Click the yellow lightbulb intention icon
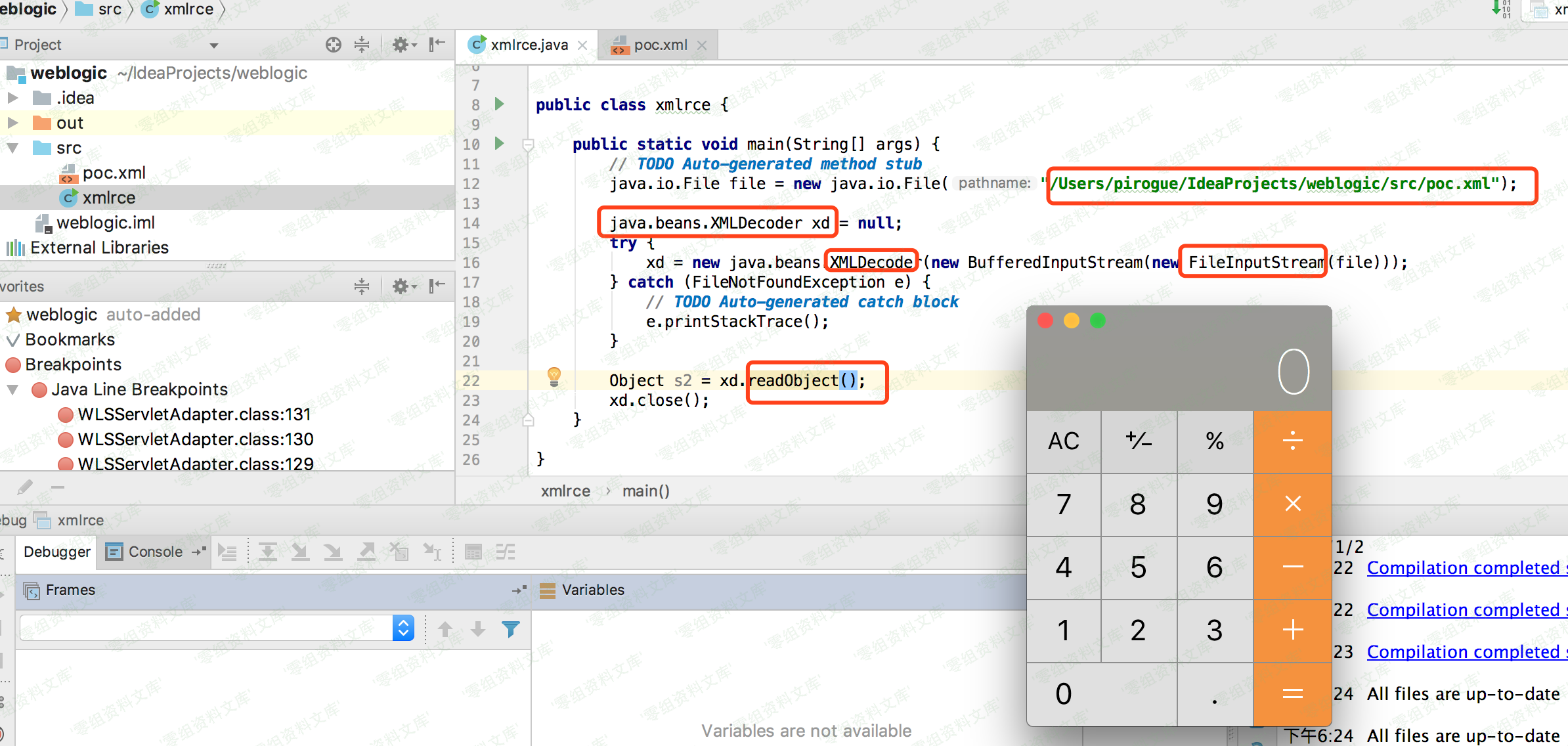1568x746 pixels. [554, 376]
